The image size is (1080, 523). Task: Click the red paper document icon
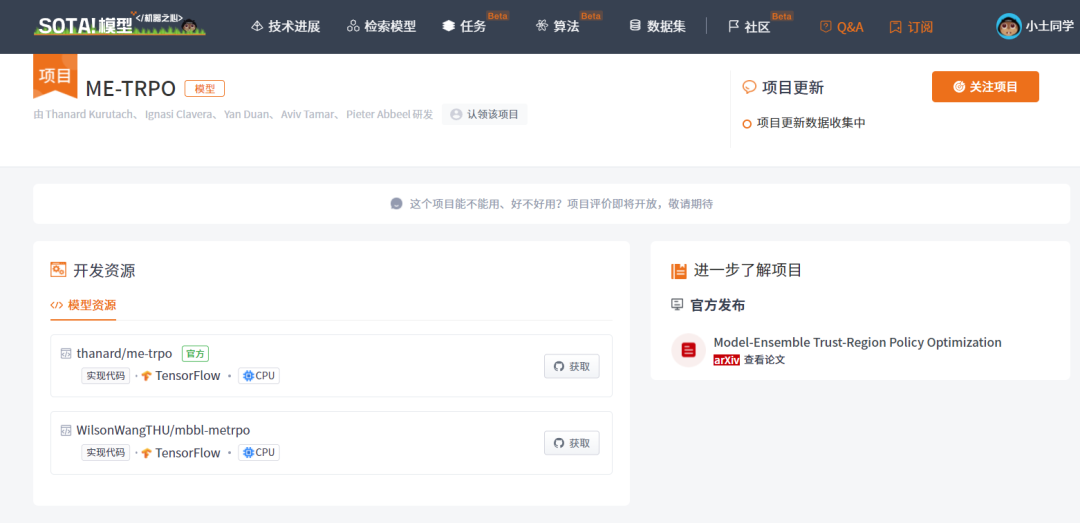pyautogui.click(x=689, y=350)
